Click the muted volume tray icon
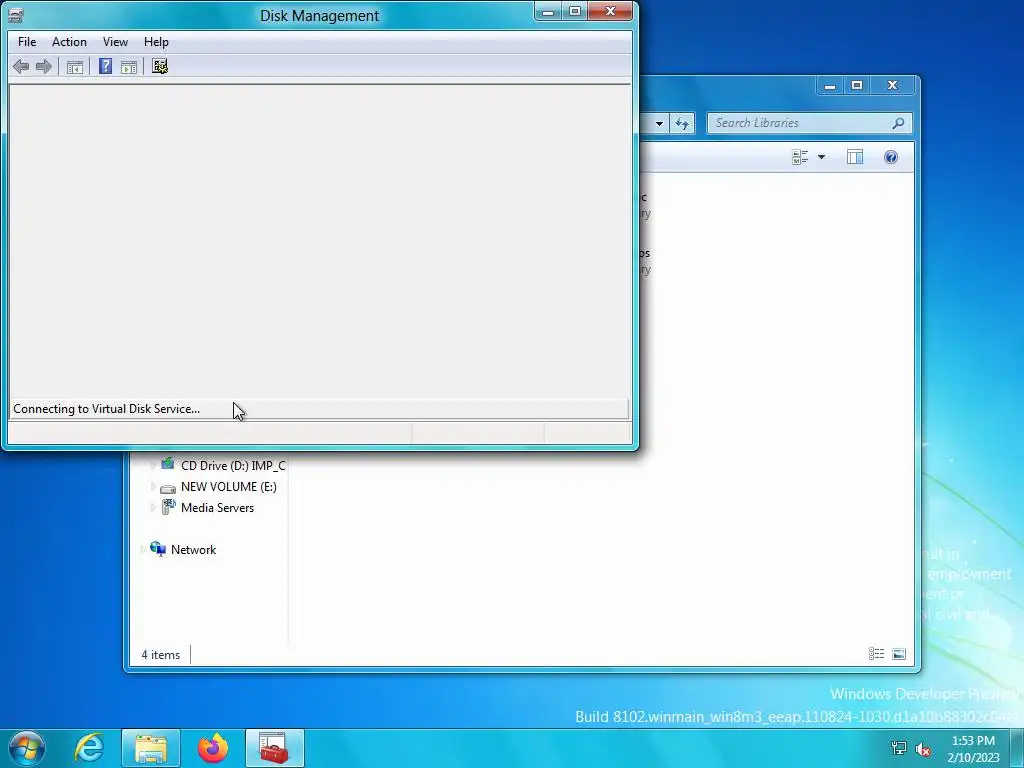Viewport: 1024px width, 768px height. click(923, 749)
